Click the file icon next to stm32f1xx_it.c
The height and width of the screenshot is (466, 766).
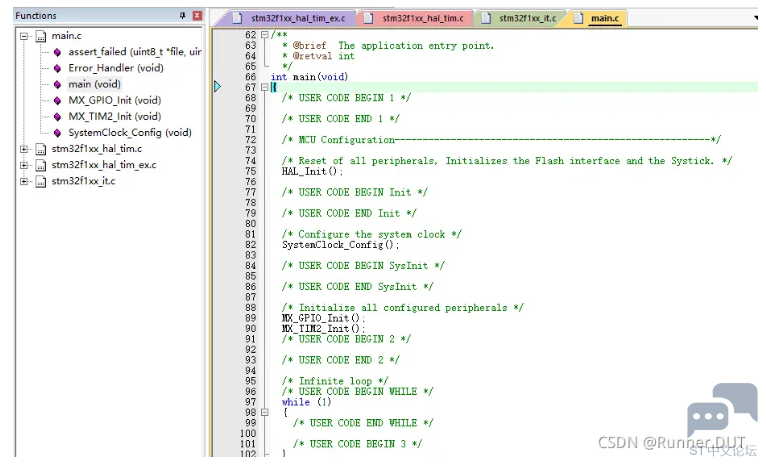41,181
